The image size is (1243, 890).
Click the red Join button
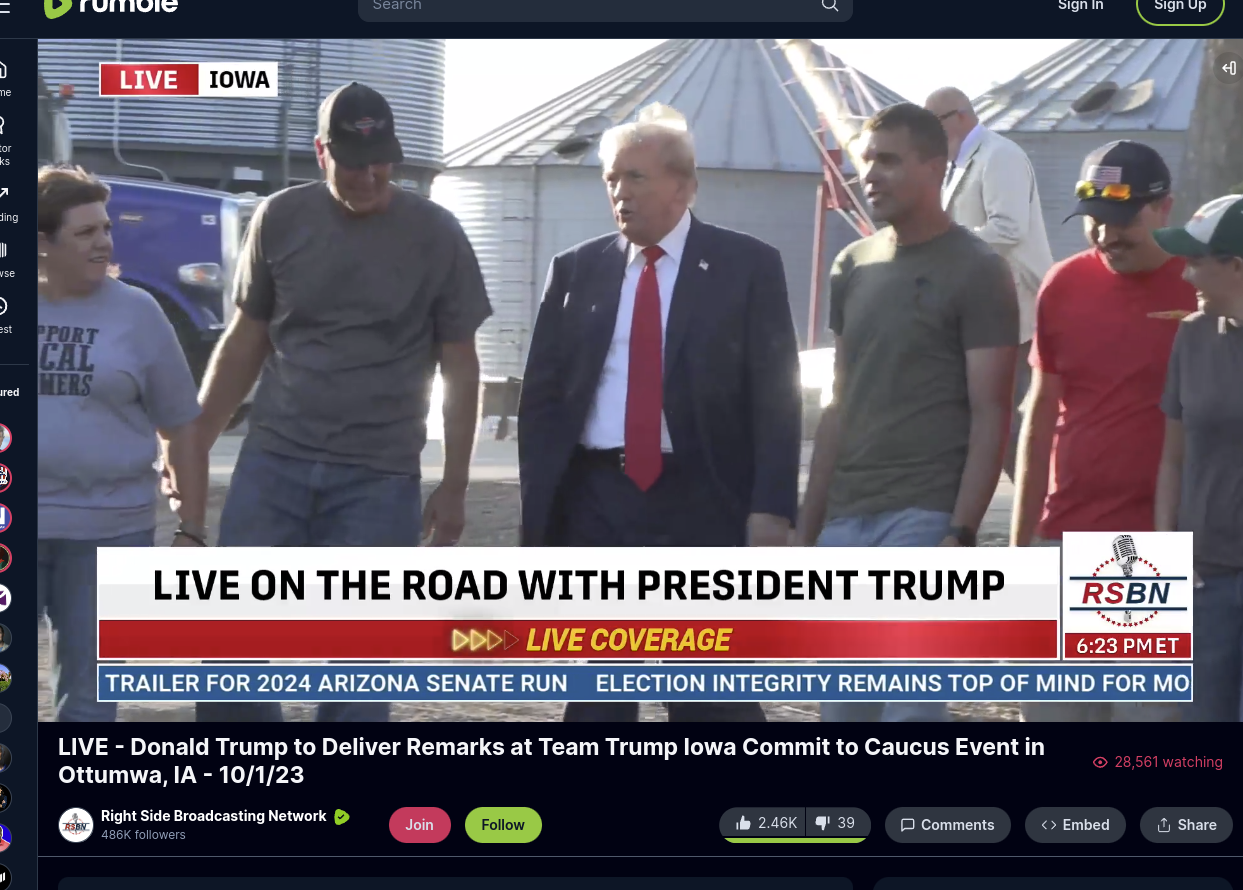[420, 825]
